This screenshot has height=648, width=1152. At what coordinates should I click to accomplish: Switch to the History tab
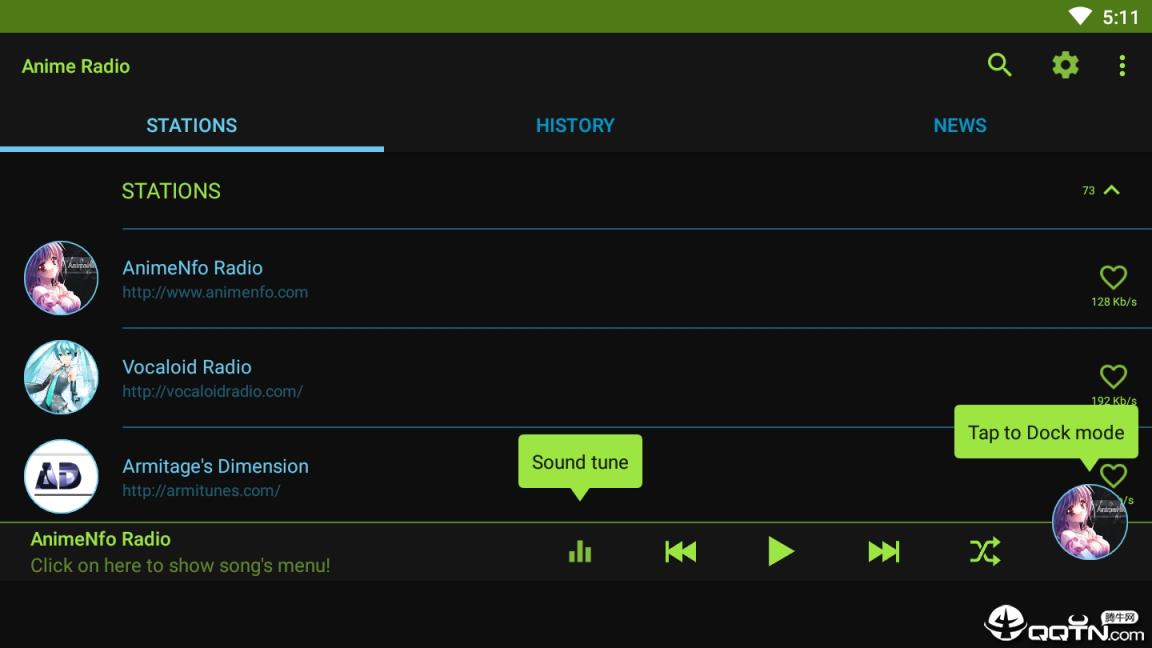(x=575, y=126)
